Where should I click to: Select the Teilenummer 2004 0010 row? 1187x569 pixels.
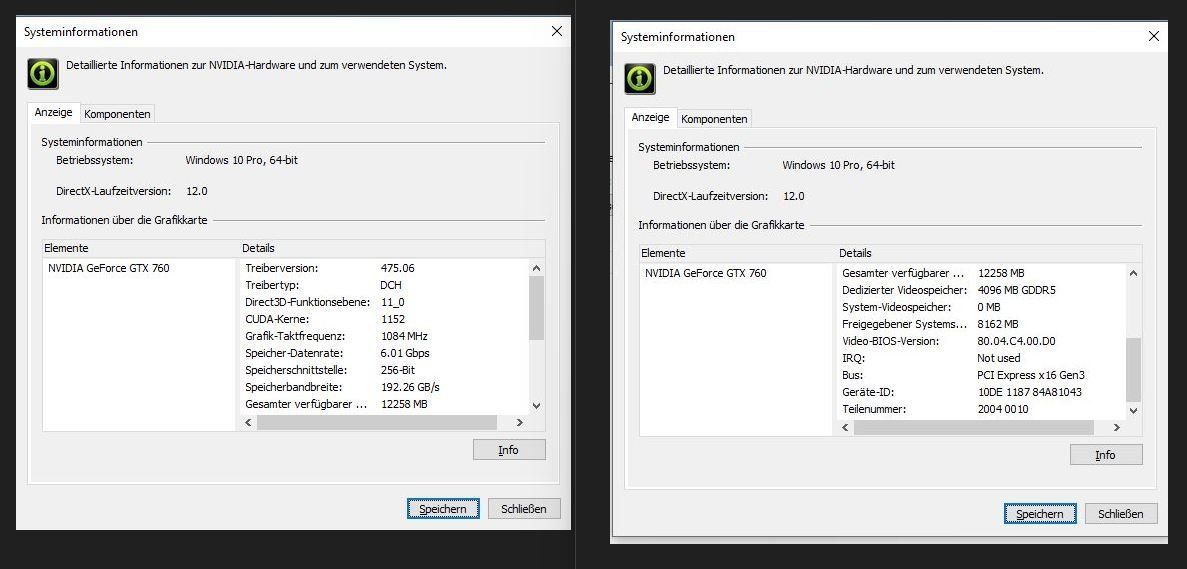[982, 409]
